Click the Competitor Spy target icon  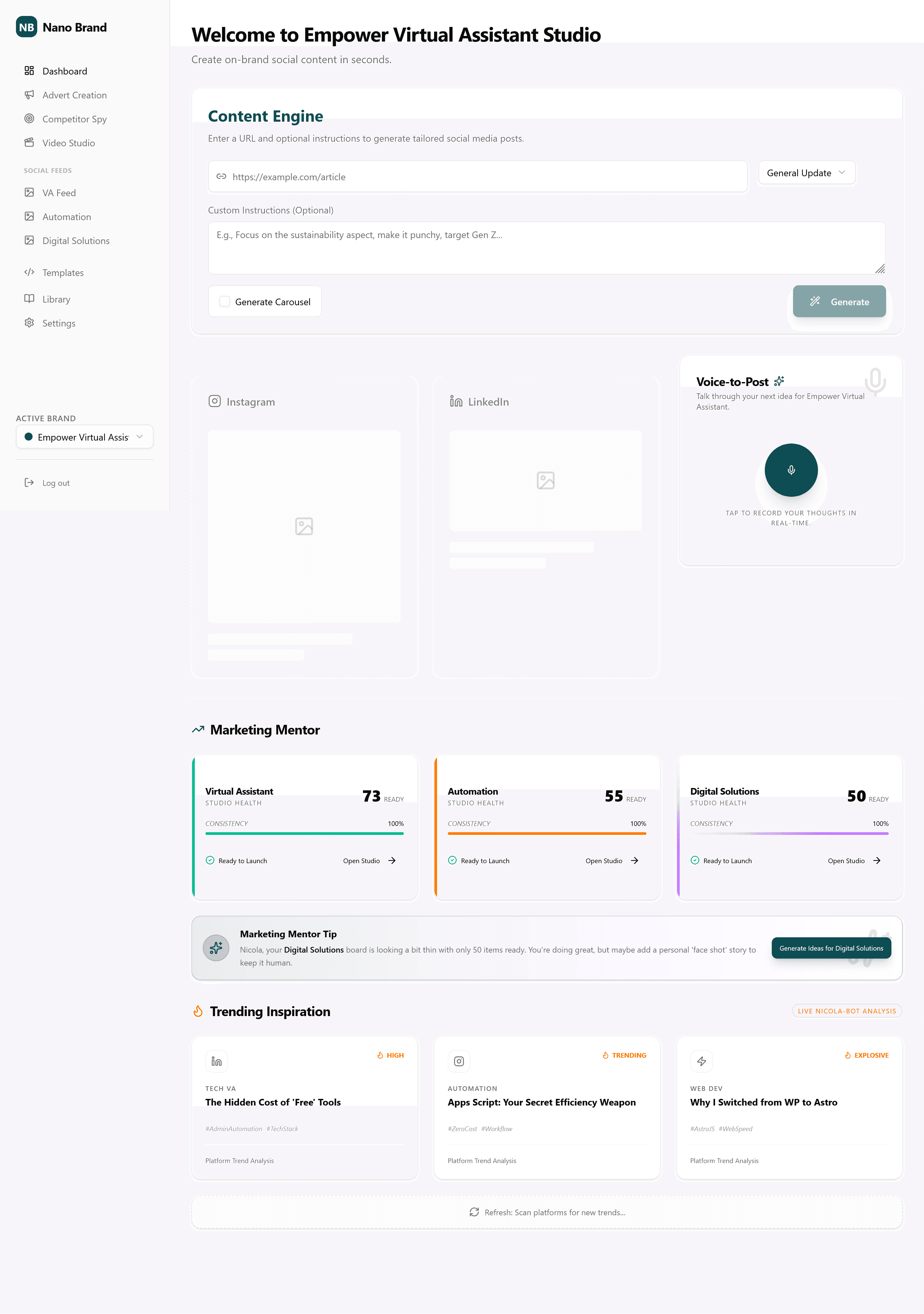pyautogui.click(x=29, y=118)
